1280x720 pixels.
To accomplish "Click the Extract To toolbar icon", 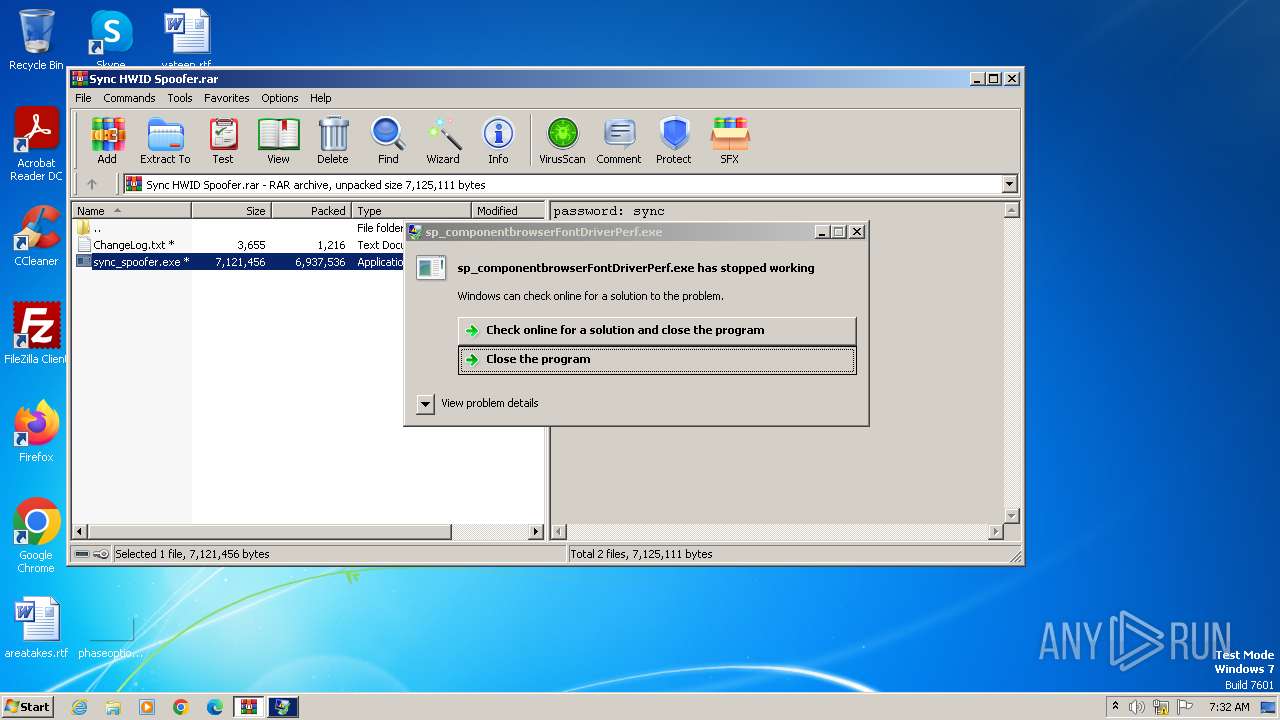I will (x=165, y=140).
